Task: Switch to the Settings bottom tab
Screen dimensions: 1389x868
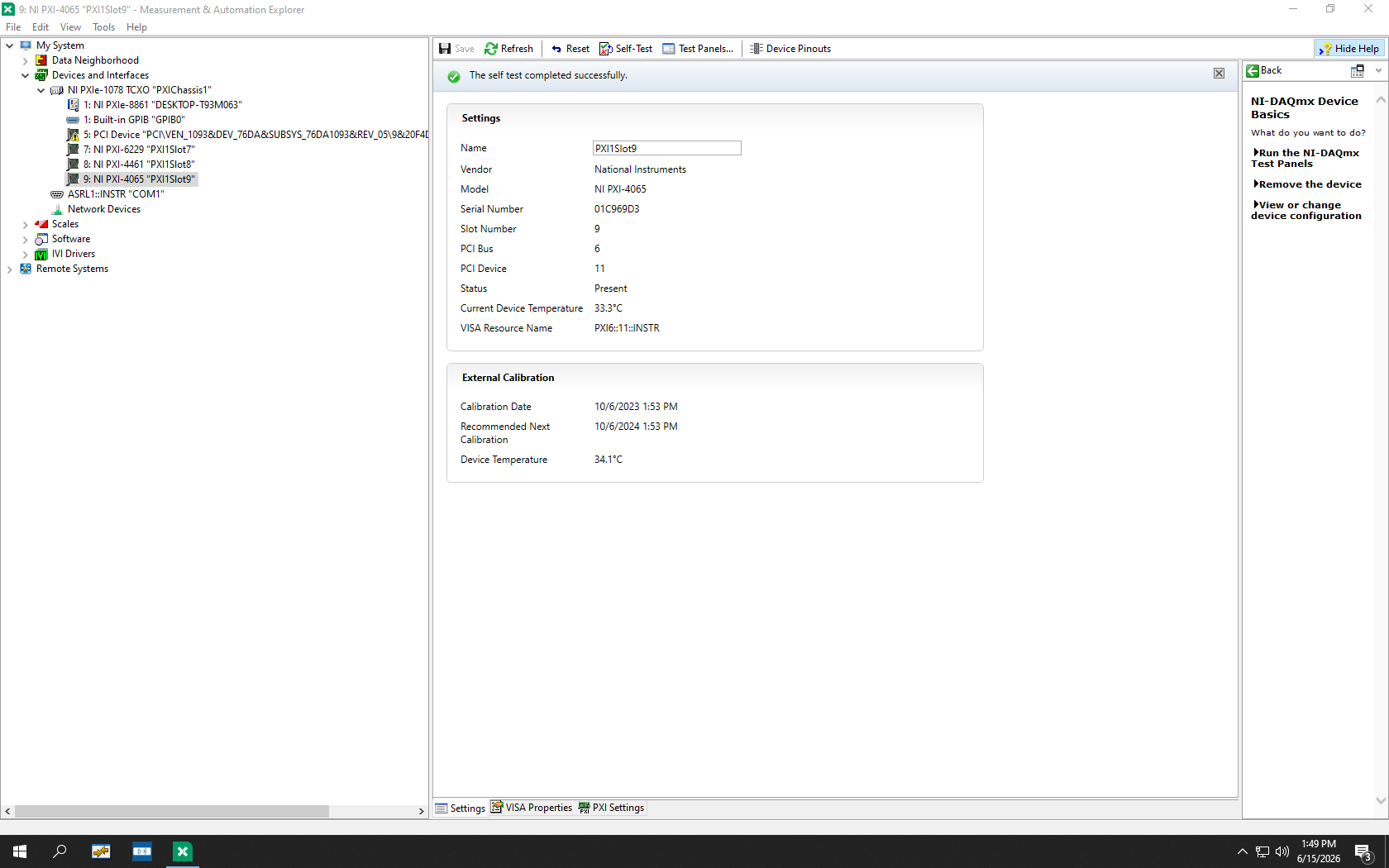Action: pos(461,808)
